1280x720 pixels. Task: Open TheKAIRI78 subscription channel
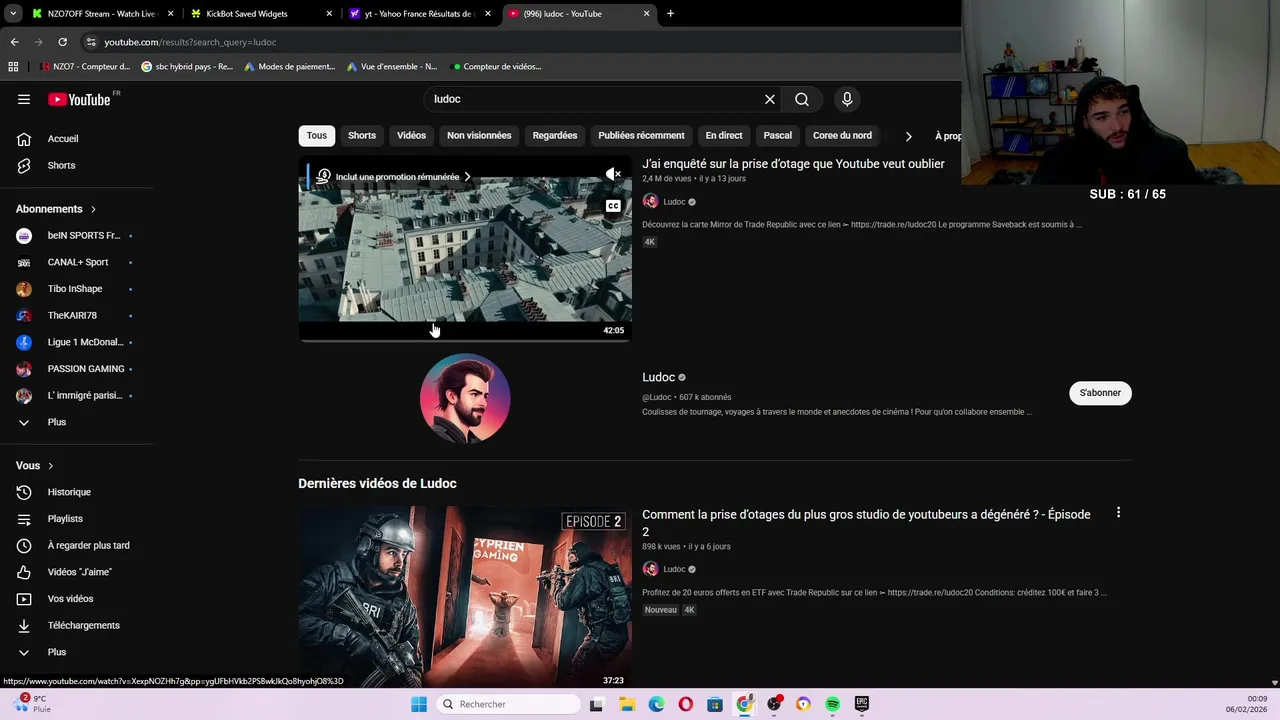tap(74, 315)
